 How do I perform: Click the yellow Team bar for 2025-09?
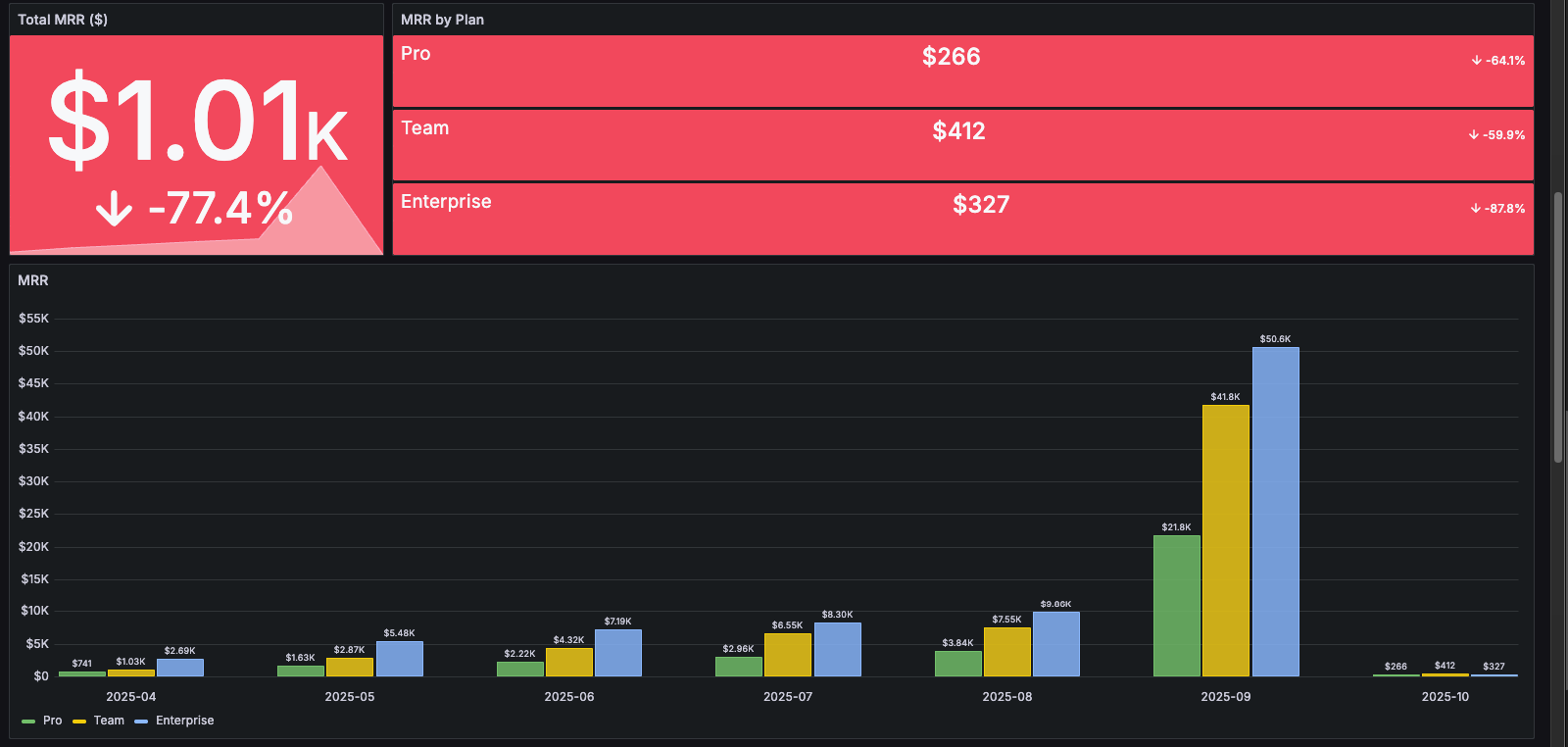(1226, 540)
